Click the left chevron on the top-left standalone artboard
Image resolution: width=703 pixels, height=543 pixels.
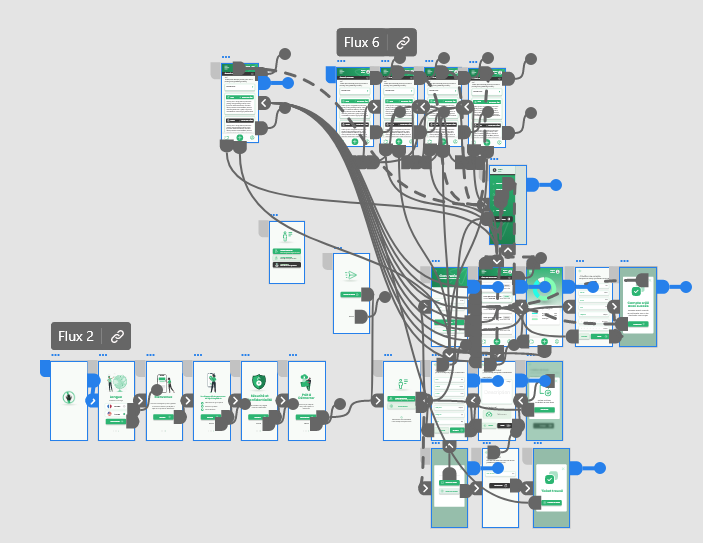click(x=264, y=102)
